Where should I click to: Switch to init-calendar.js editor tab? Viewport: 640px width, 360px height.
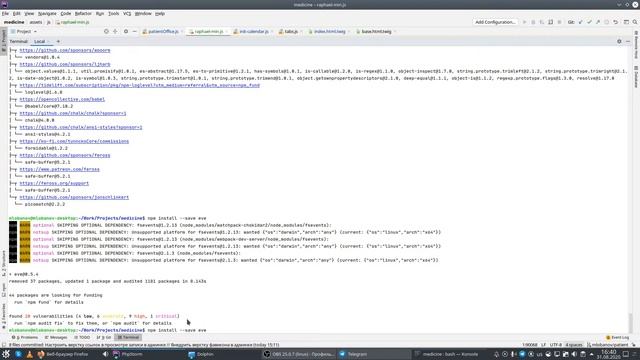click(253, 31)
